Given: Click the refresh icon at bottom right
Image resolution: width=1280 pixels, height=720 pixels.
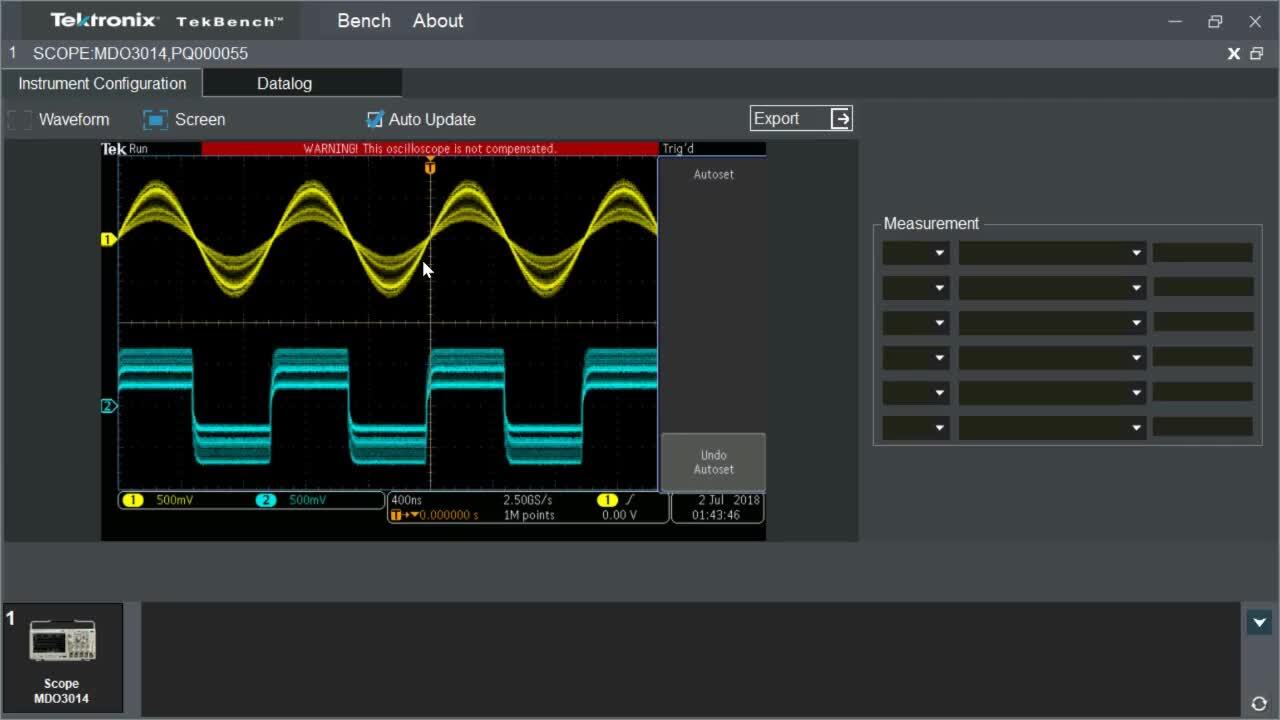Looking at the screenshot, I should click(x=1259, y=704).
